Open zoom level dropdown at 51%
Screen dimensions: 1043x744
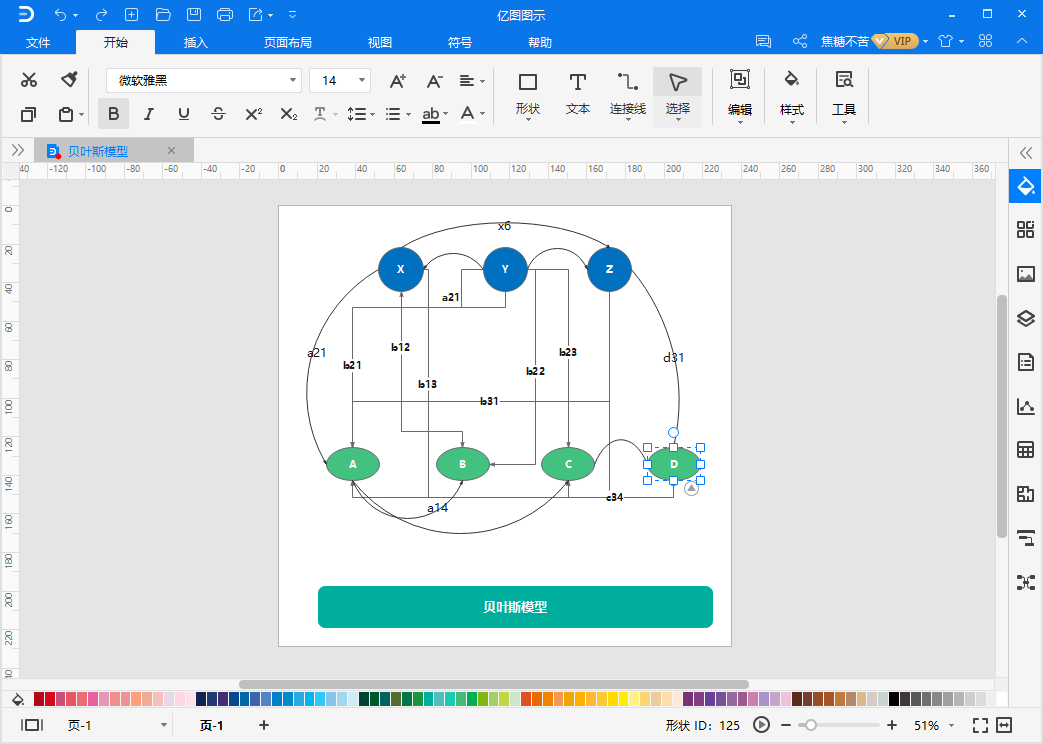951,725
